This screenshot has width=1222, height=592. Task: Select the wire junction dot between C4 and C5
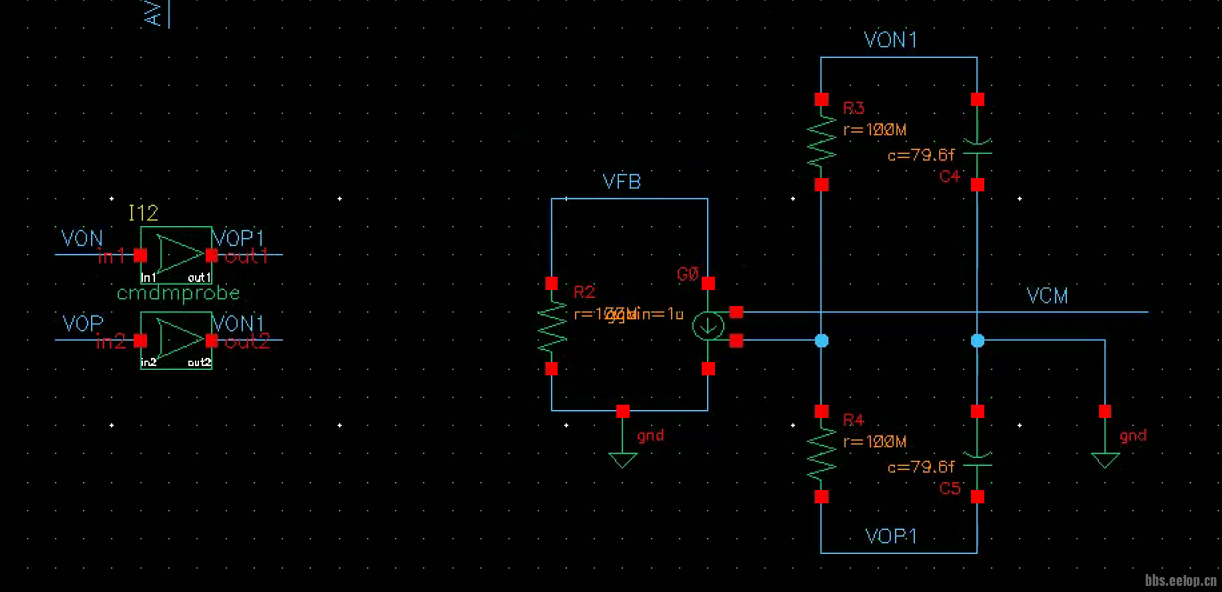coord(978,341)
